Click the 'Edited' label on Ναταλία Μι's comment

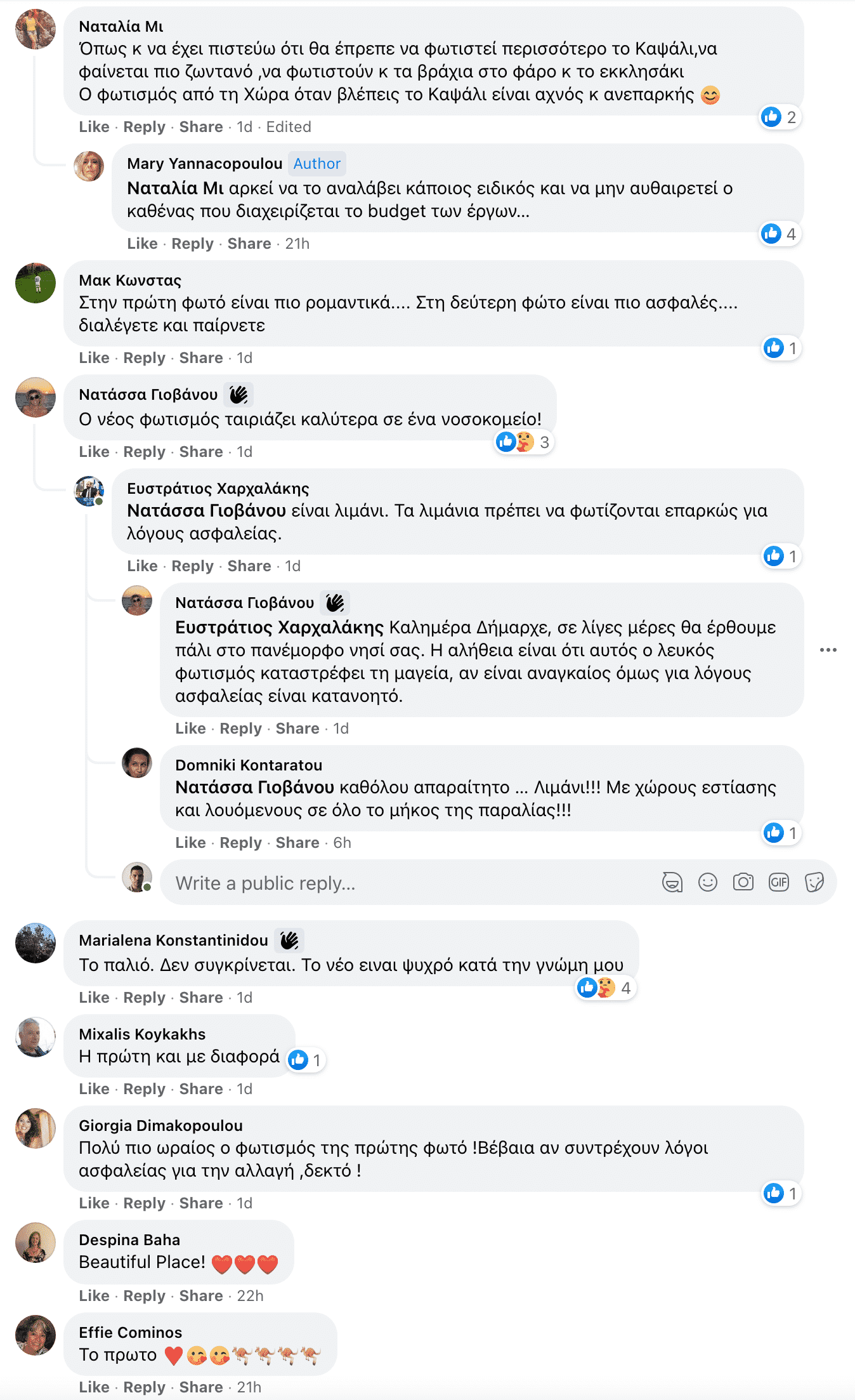[x=289, y=127]
